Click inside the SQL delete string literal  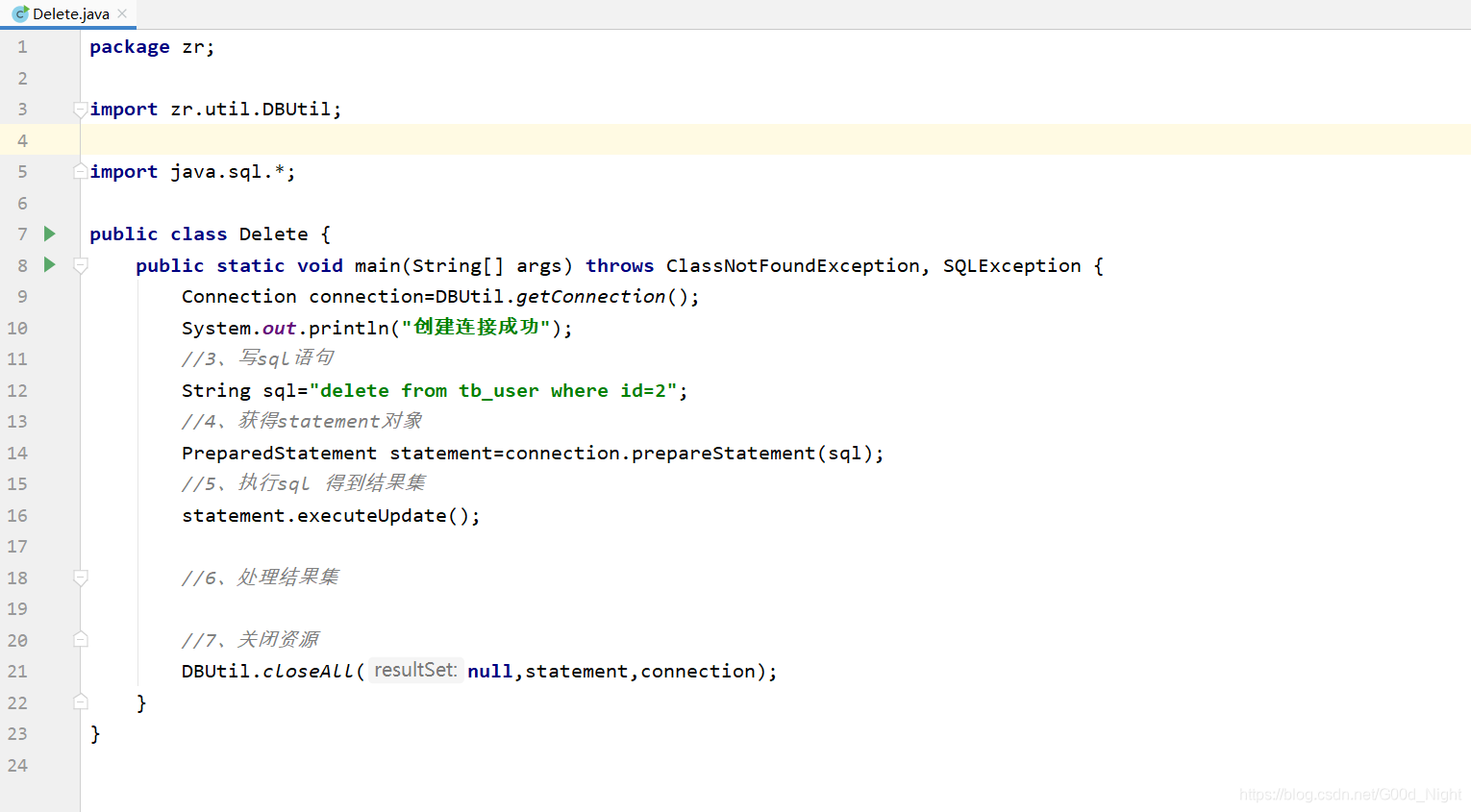(x=492, y=390)
